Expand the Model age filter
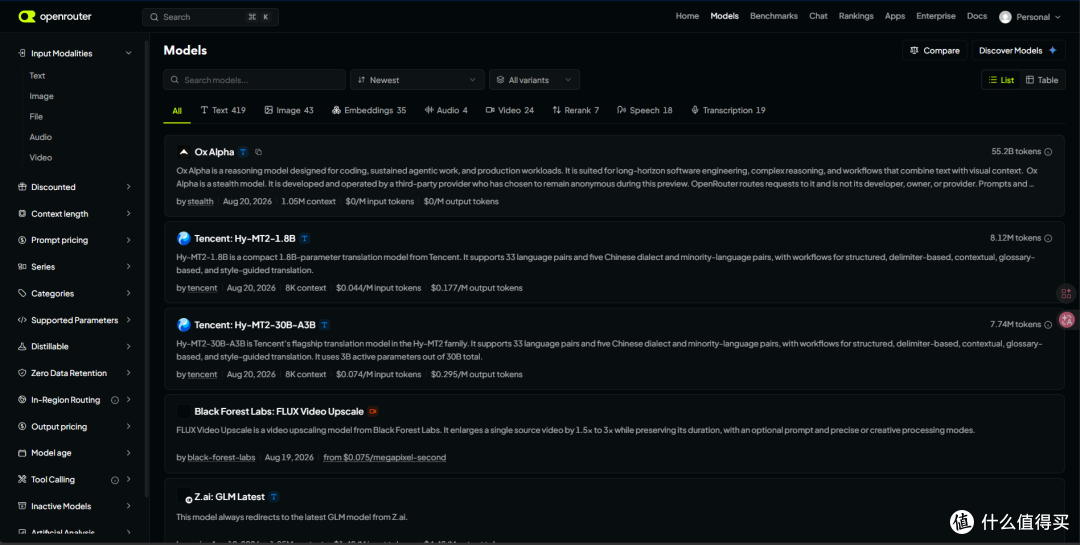Screen dimensions: 1080x545 pos(75,453)
